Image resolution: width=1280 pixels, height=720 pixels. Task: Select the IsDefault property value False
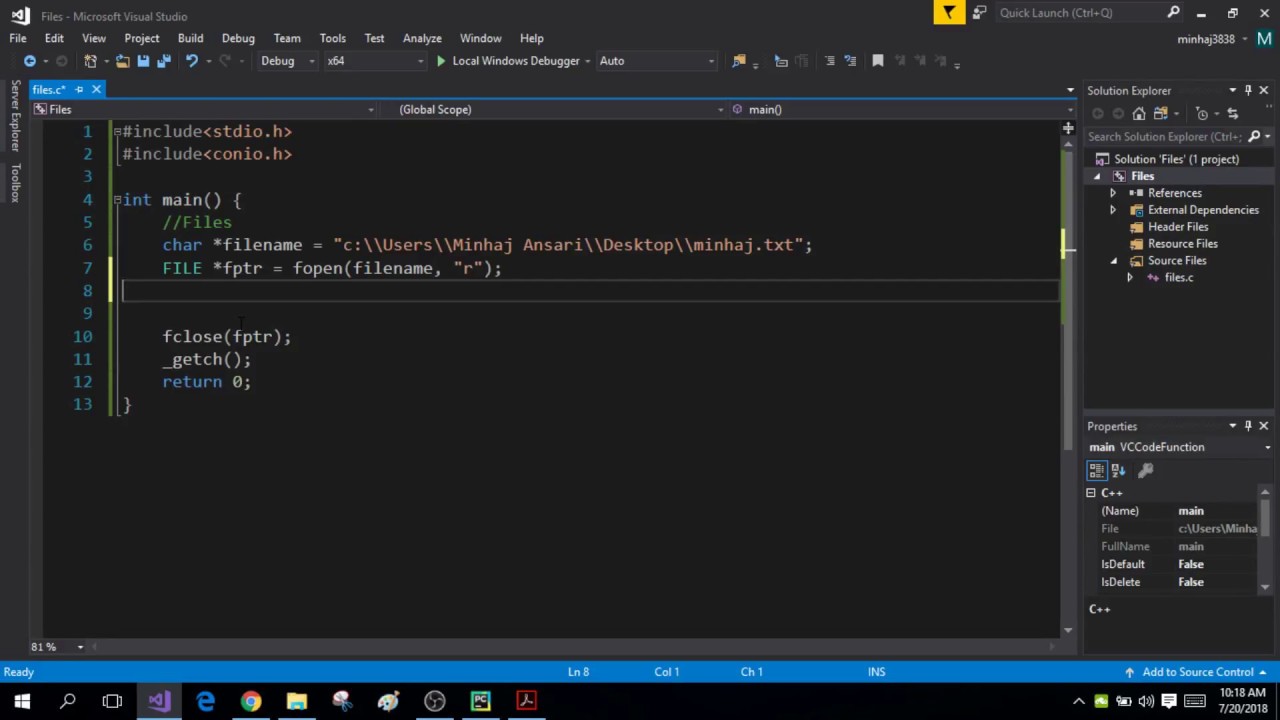tap(1190, 564)
